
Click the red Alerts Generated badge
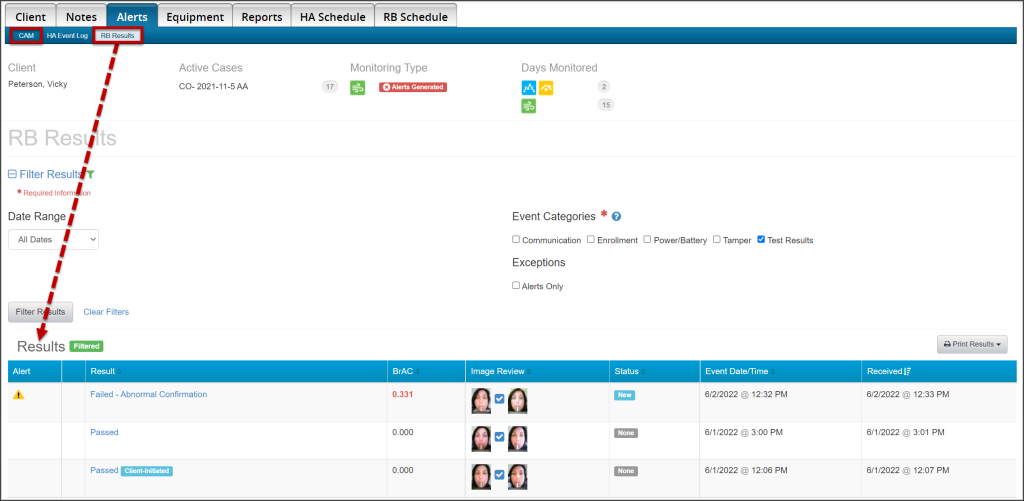click(x=412, y=87)
